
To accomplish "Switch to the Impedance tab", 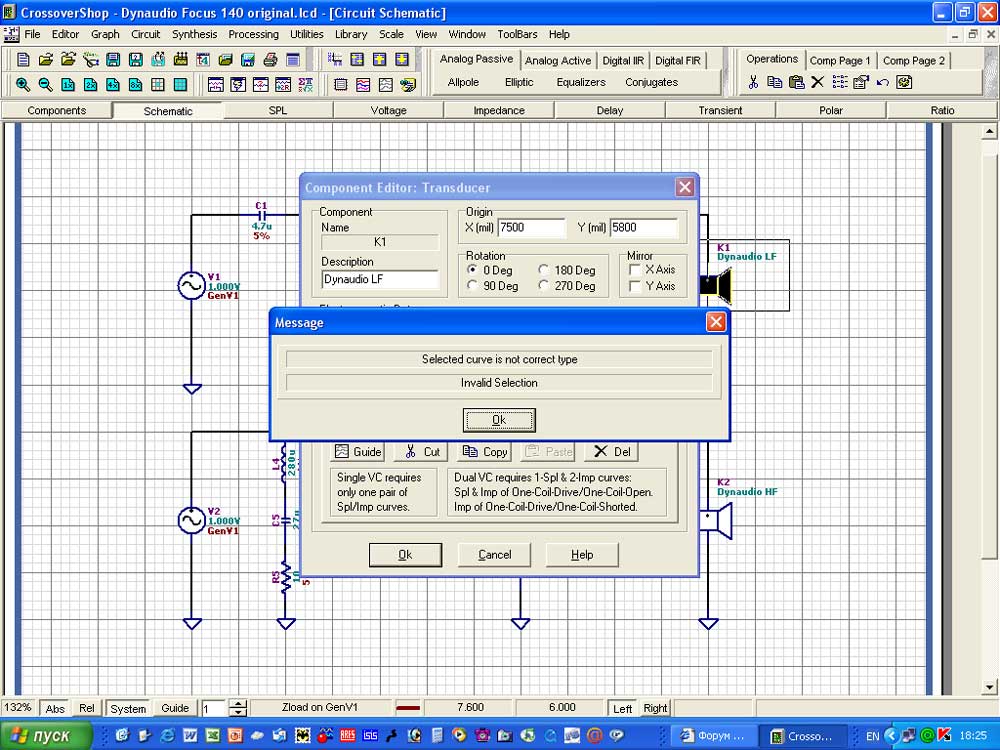I will (x=499, y=110).
